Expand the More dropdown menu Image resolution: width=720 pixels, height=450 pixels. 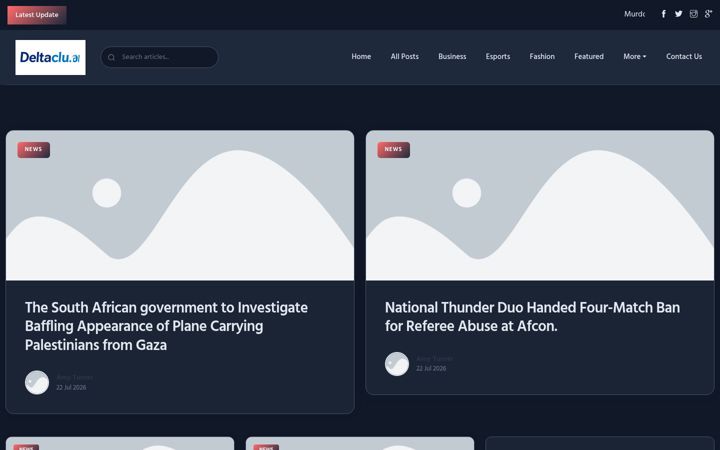pyautogui.click(x=635, y=56)
